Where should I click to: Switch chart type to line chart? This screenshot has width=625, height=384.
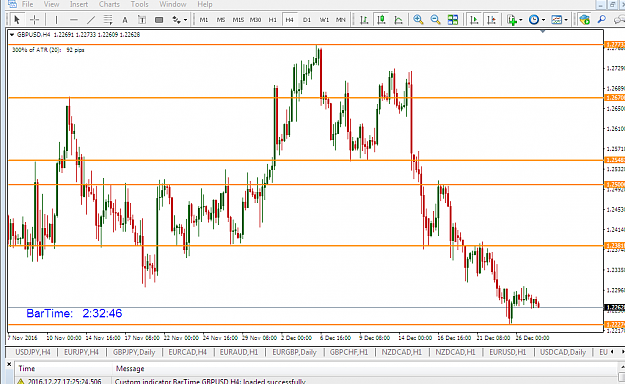point(399,20)
